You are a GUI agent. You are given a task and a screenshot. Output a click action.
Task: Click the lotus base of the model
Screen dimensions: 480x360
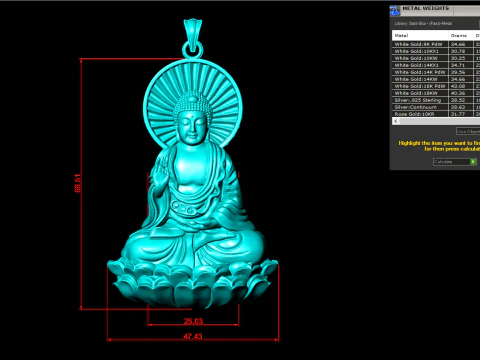click(x=193, y=284)
